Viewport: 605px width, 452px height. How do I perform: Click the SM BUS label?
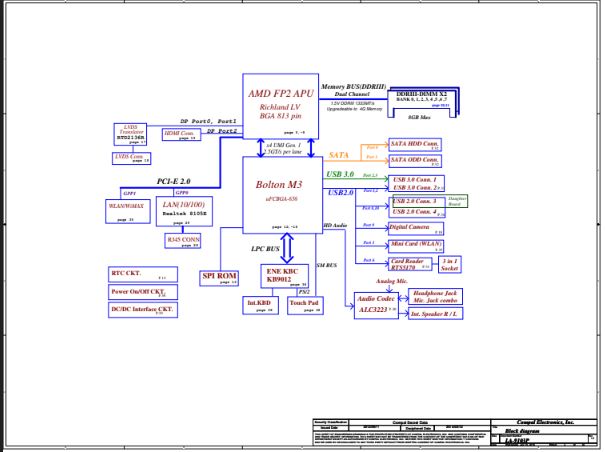(x=326, y=265)
